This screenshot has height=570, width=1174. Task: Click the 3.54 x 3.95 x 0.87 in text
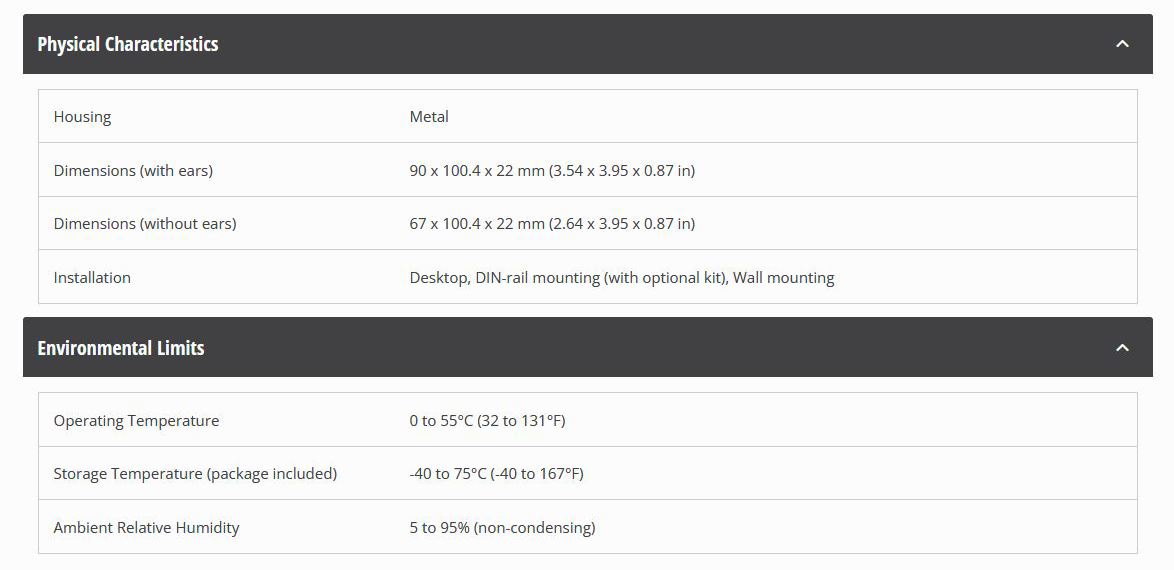click(x=622, y=171)
